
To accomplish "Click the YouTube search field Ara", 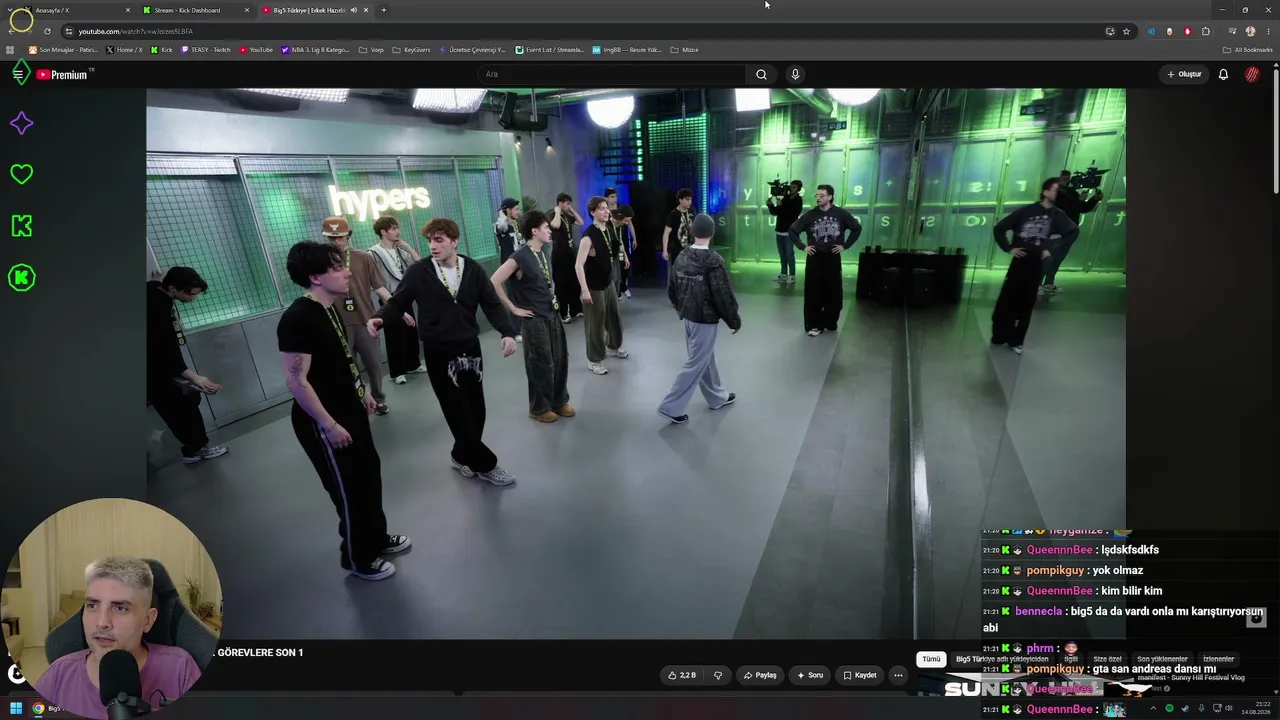I will tap(610, 74).
